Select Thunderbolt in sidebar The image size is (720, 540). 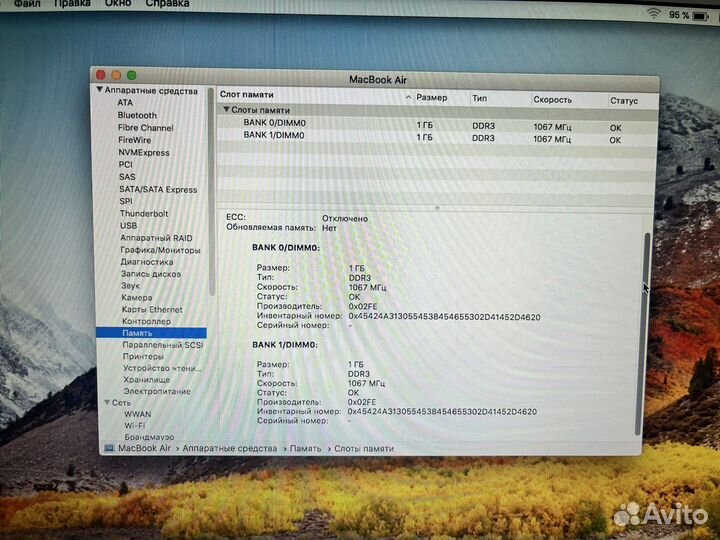144,214
